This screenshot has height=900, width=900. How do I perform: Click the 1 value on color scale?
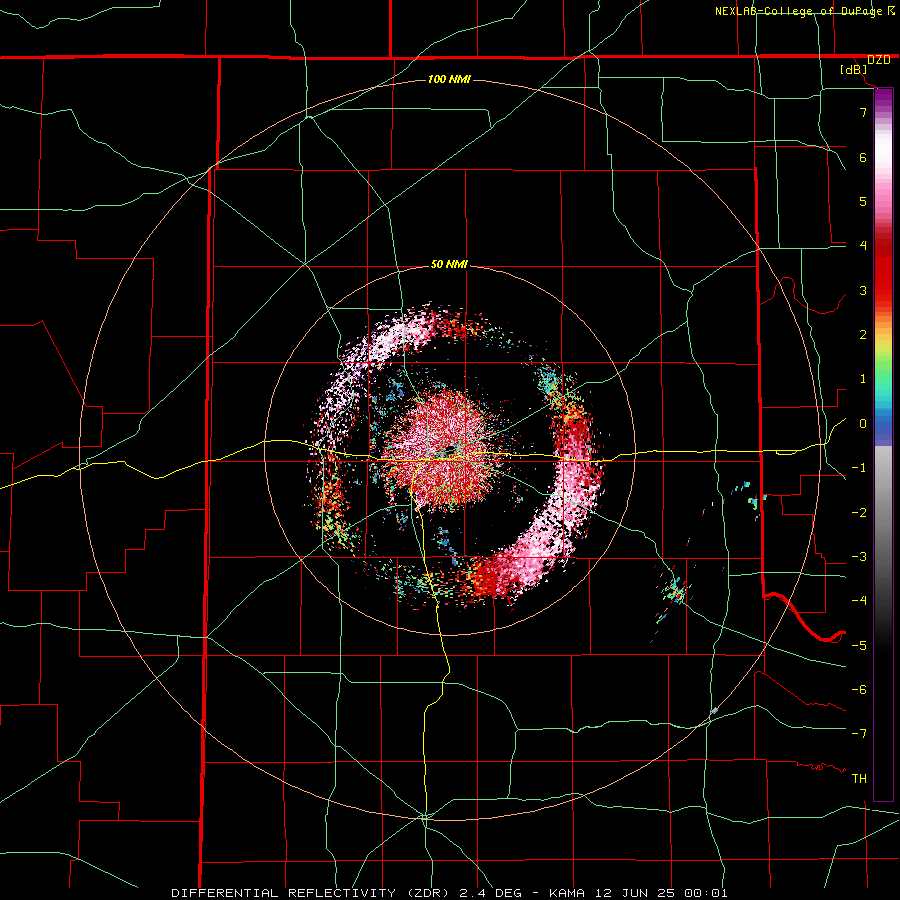tap(863, 379)
